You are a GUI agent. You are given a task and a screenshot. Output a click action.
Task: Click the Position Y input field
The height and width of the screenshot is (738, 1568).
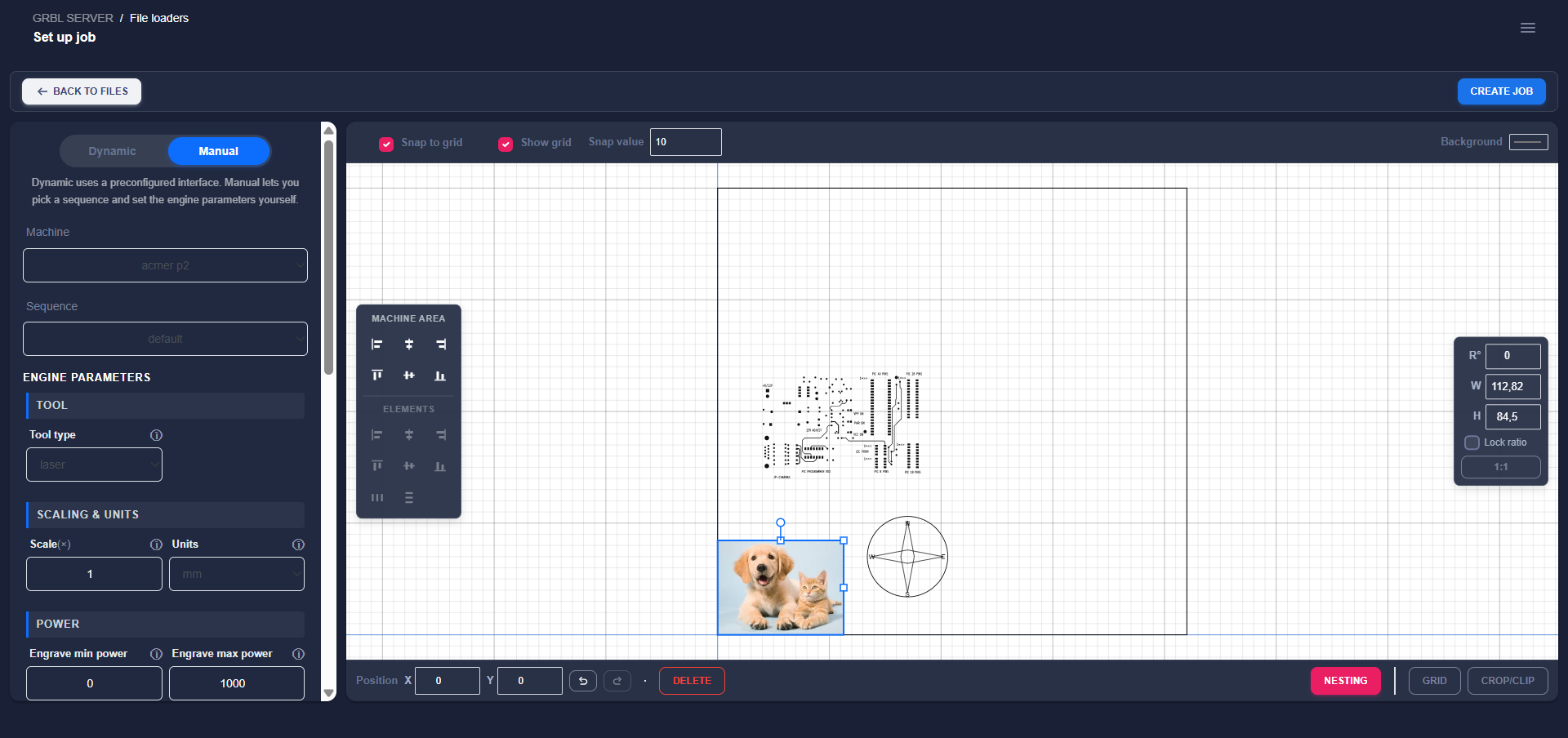[x=530, y=681]
